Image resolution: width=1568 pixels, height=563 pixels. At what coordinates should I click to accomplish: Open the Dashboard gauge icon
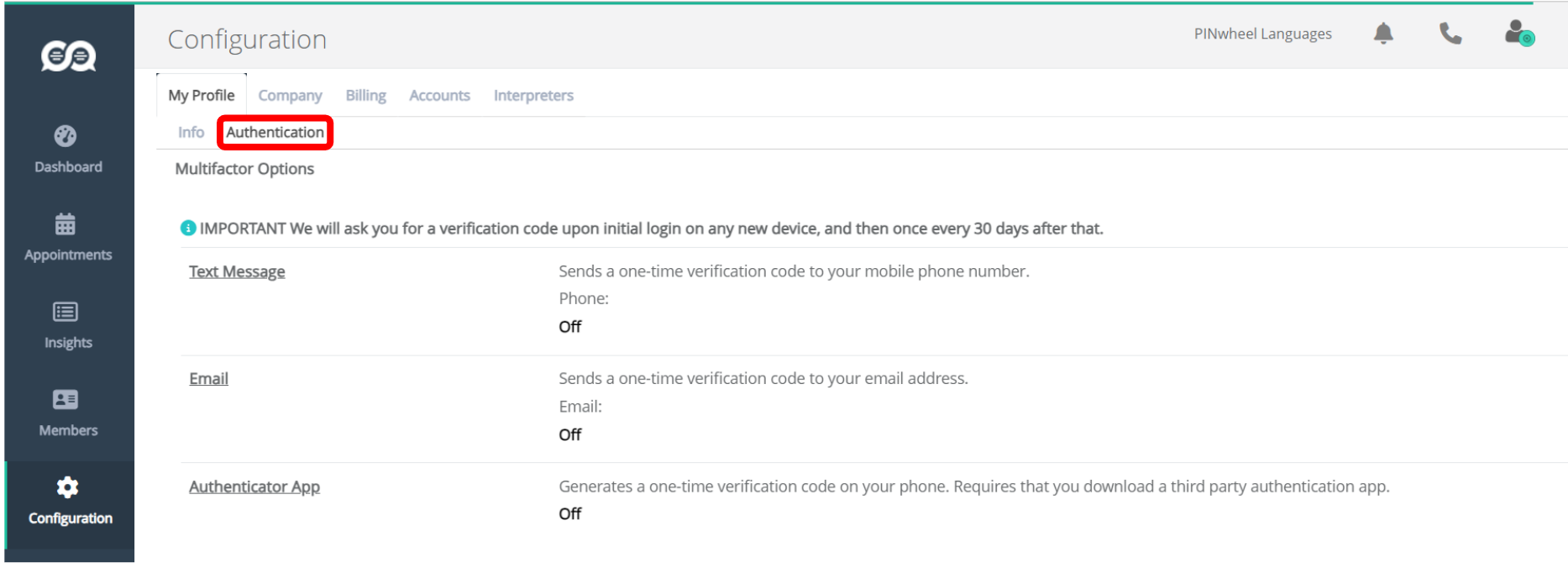66,136
